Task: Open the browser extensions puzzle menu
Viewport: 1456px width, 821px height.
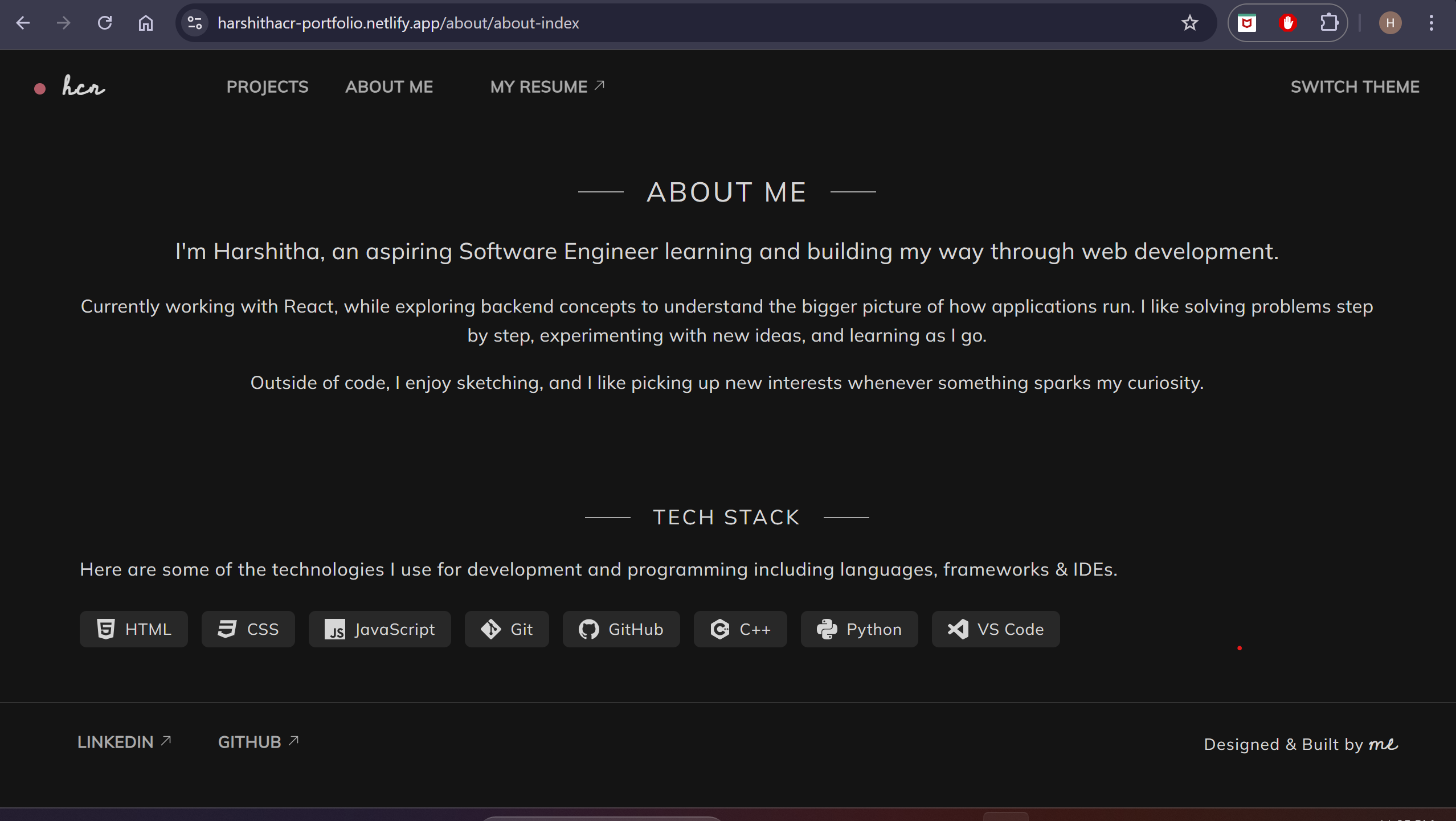Action: pyautogui.click(x=1329, y=23)
